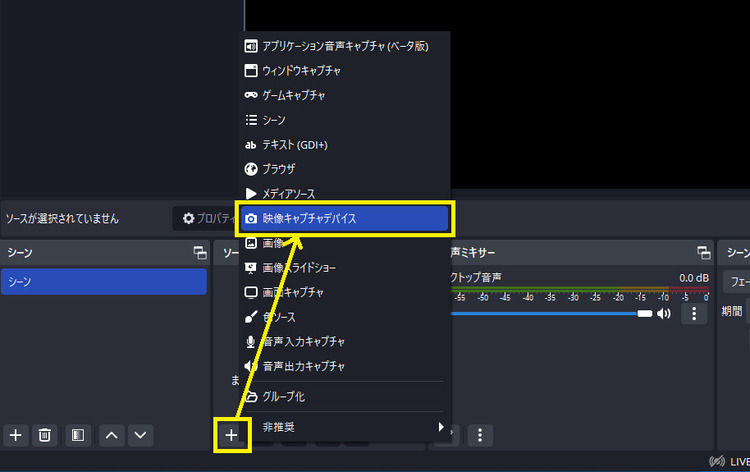Image resolution: width=750 pixels, height=472 pixels.
Task: Select 音声出力キャプチャ from the menu
Action: click(x=344, y=366)
